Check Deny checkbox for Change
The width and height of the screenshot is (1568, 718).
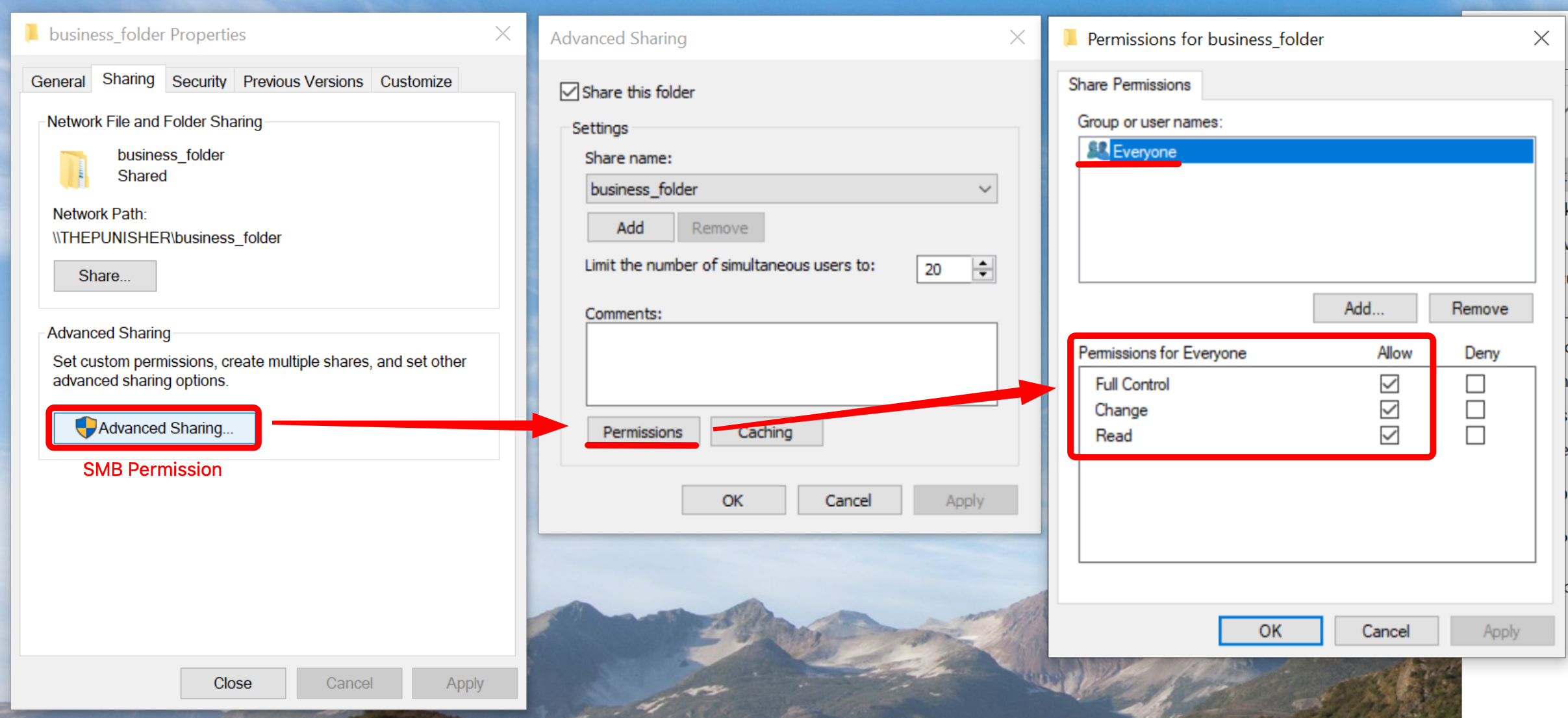(x=1475, y=410)
